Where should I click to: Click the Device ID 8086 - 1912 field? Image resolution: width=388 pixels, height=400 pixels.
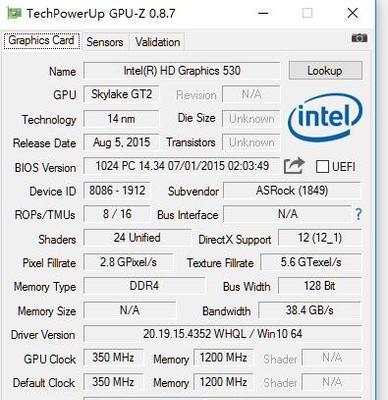tap(117, 191)
